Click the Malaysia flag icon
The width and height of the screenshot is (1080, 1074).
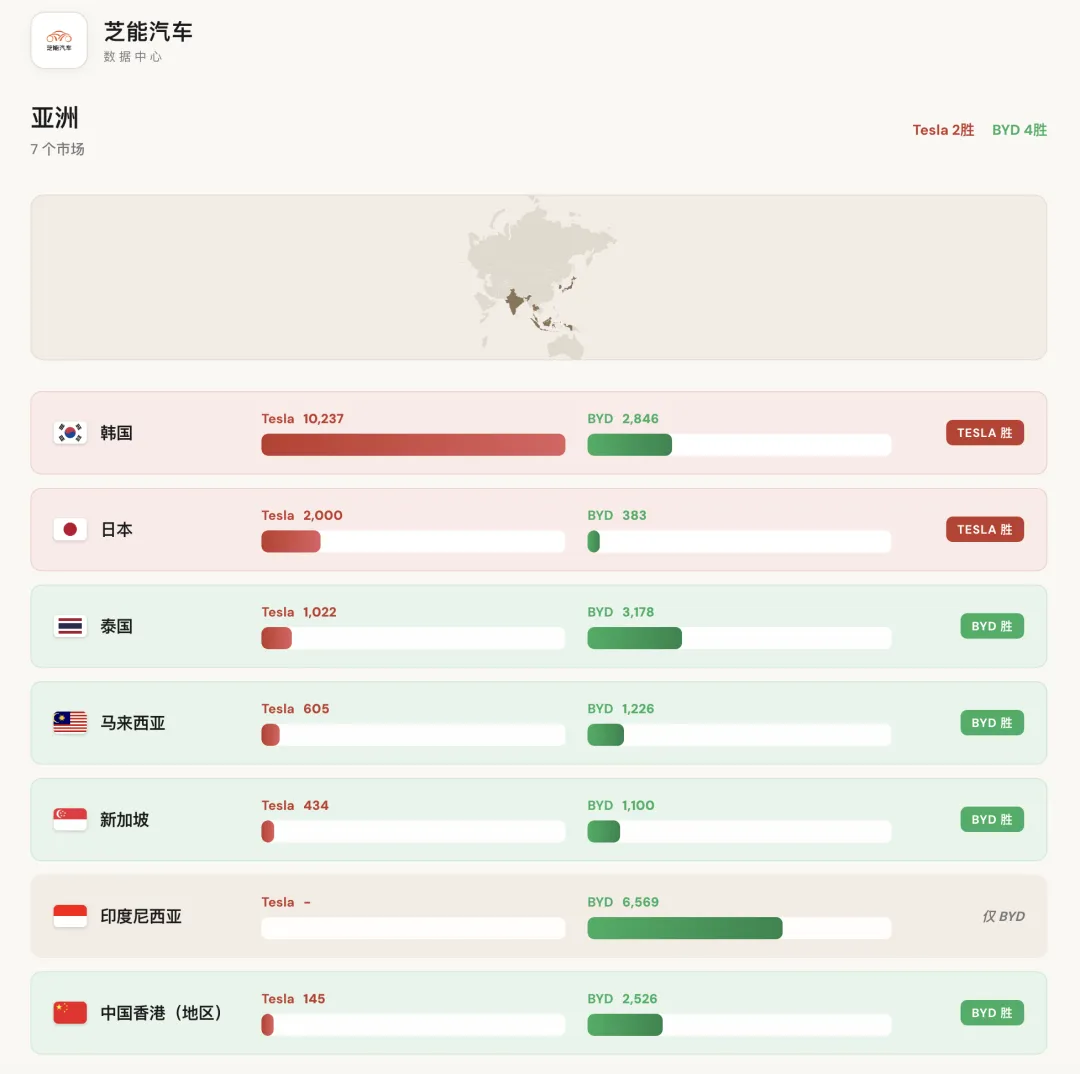point(70,723)
